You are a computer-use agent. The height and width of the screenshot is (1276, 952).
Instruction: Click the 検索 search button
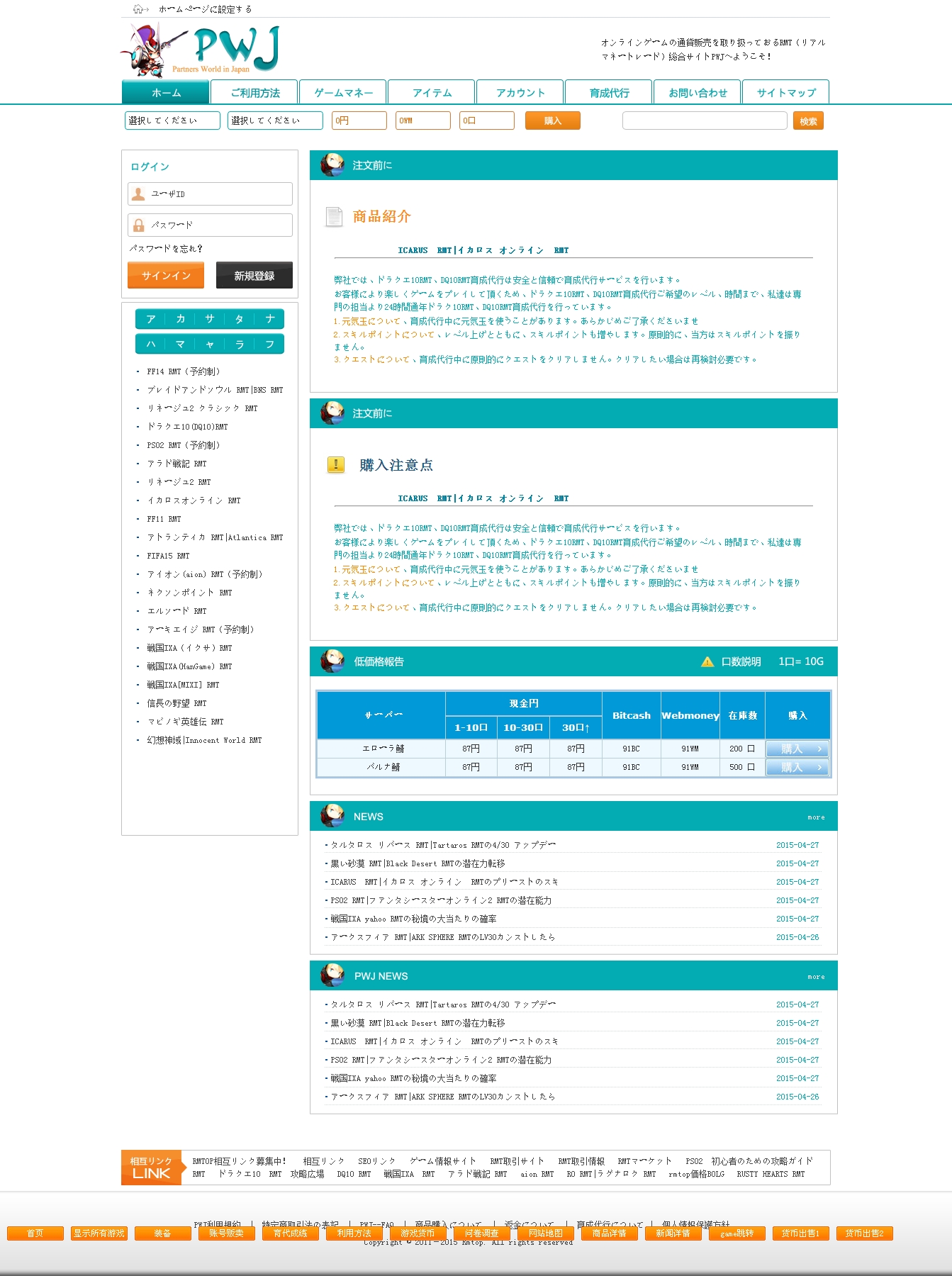[808, 121]
